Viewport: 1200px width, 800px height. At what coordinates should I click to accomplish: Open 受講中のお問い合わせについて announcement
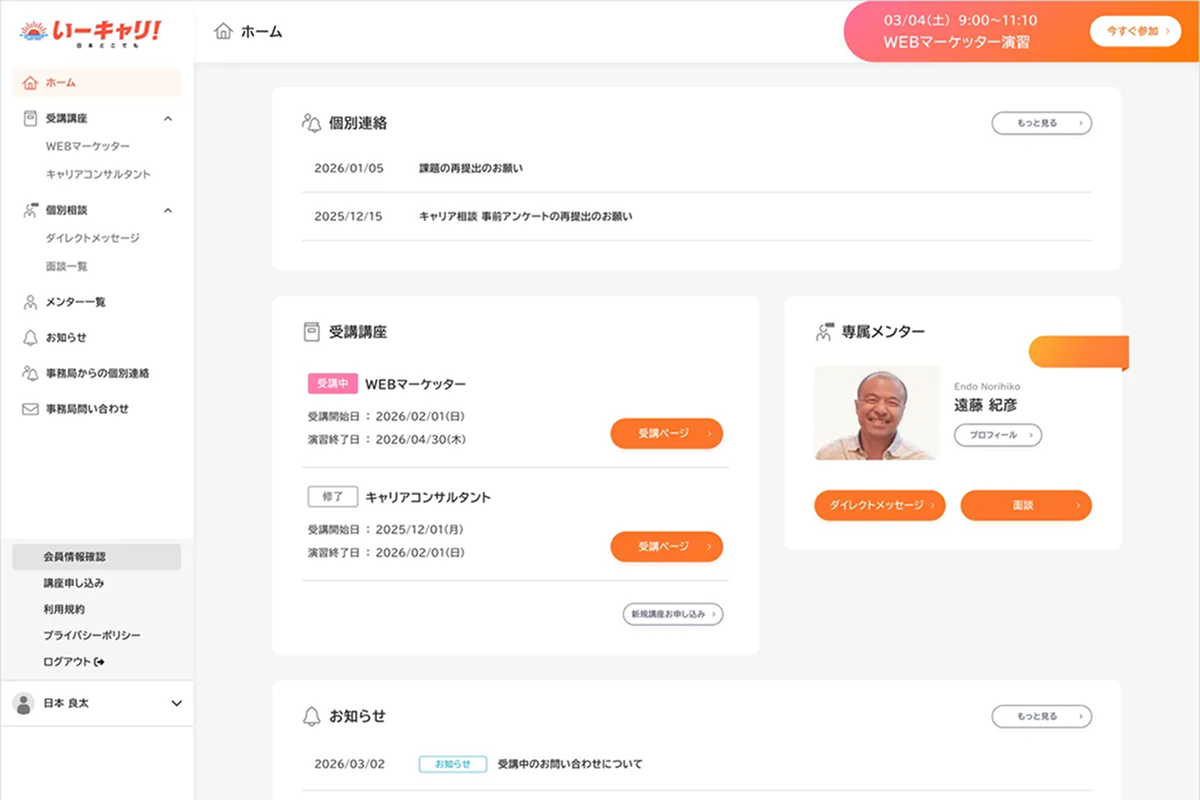[570, 764]
